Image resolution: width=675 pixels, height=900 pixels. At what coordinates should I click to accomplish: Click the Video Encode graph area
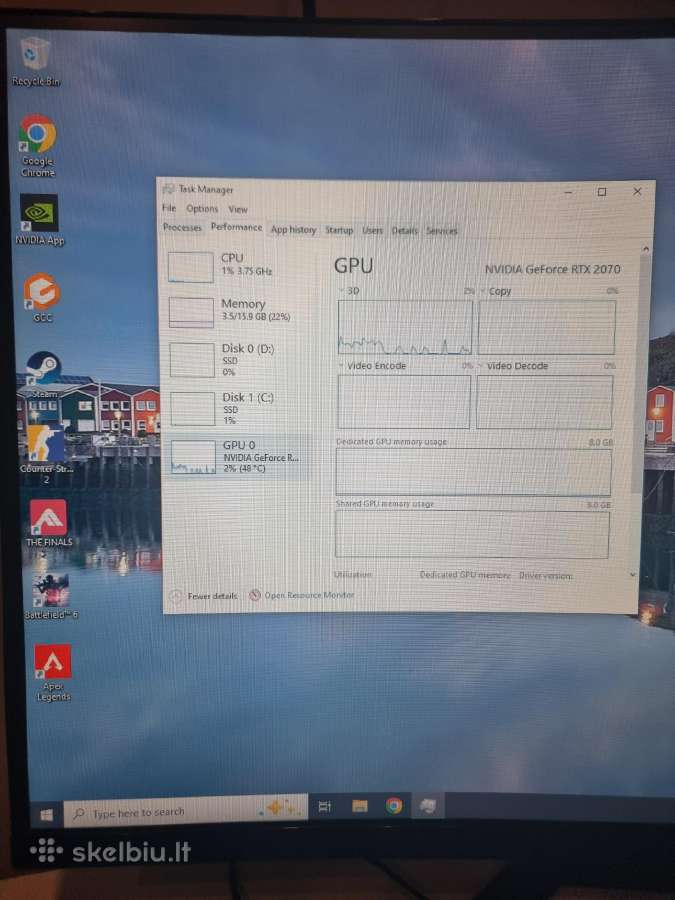coord(404,401)
